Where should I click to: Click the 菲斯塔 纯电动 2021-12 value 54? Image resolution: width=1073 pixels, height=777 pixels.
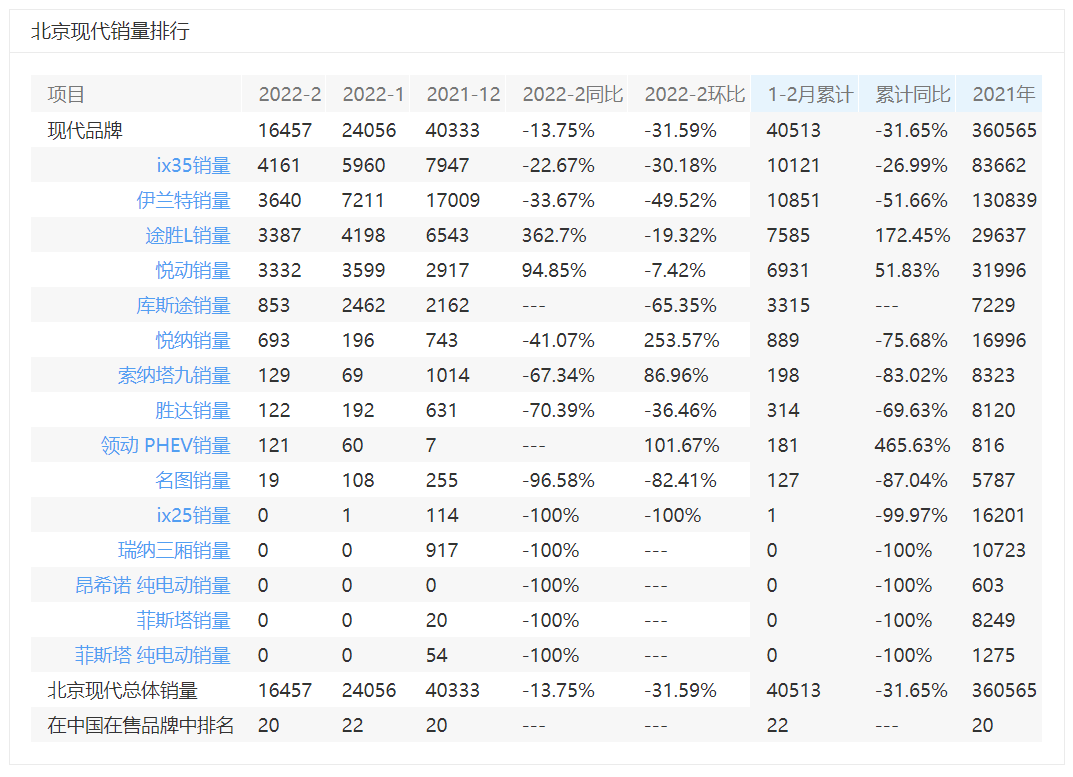[436, 655]
